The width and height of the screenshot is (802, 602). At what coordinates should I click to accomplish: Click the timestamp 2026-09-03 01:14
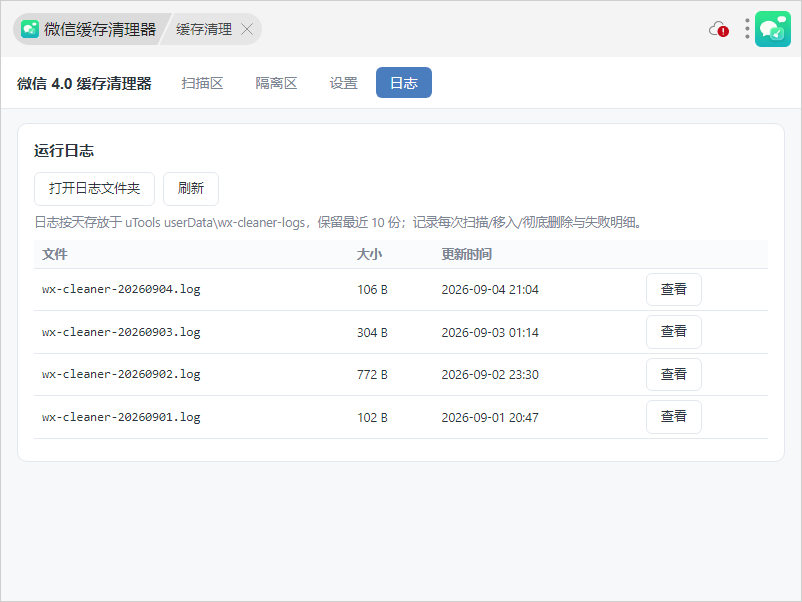click(490, 333)
